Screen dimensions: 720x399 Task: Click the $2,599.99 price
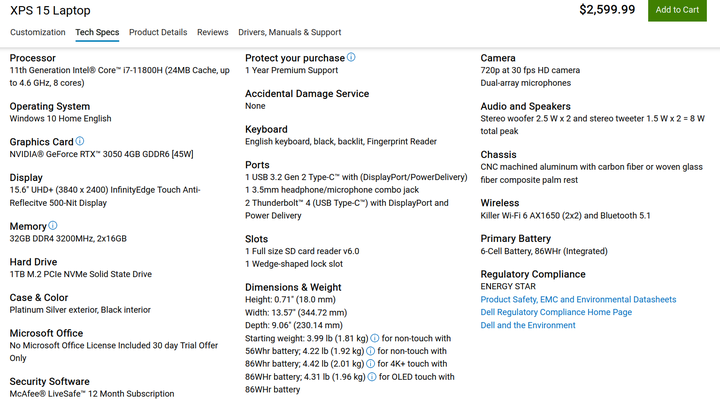click(607, 10)
